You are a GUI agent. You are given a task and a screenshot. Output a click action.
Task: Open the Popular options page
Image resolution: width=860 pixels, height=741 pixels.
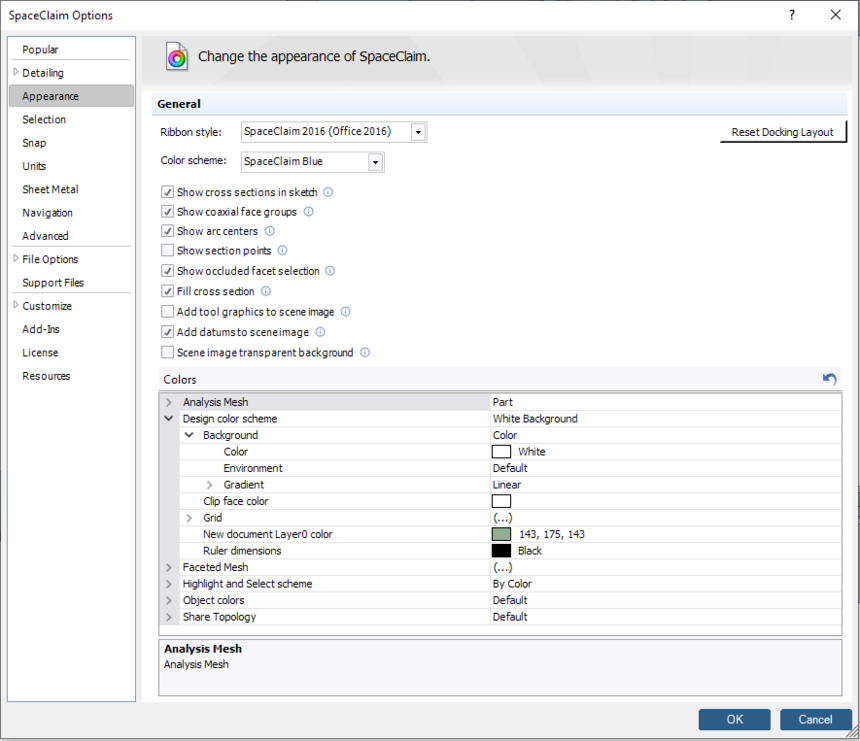pos(40,49)
